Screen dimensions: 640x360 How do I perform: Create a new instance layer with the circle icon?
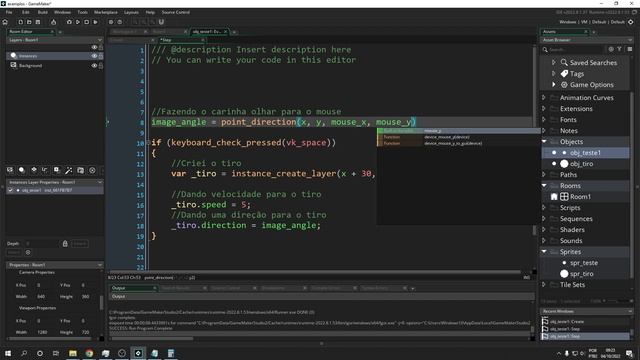pos(22,170)
